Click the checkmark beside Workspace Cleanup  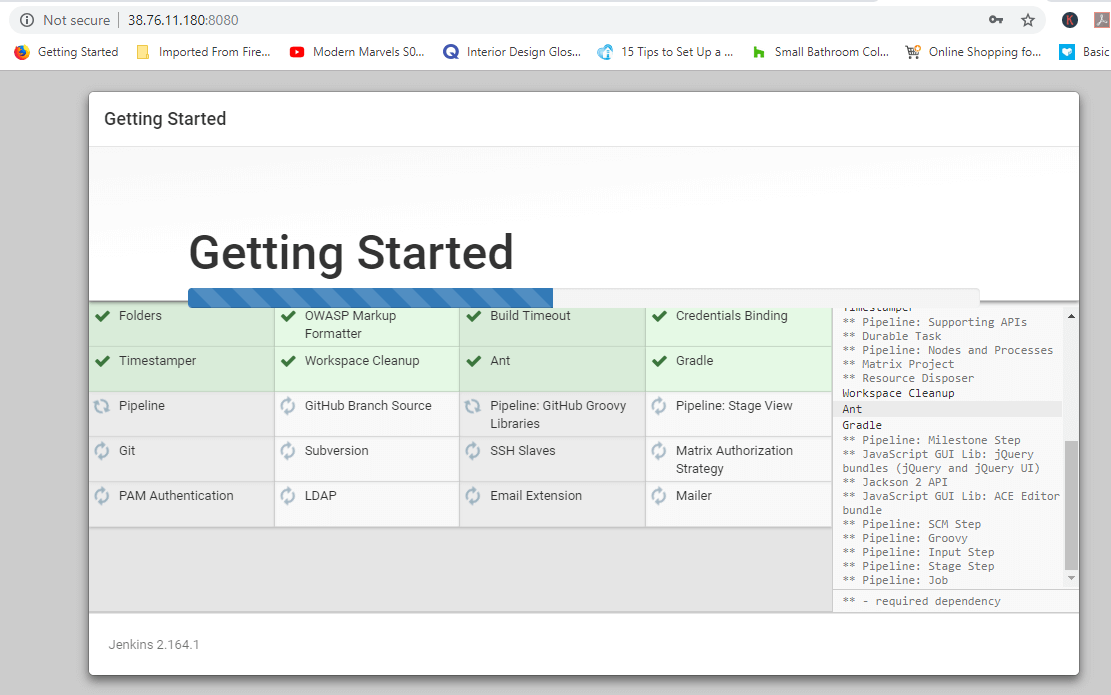[288, 361]
